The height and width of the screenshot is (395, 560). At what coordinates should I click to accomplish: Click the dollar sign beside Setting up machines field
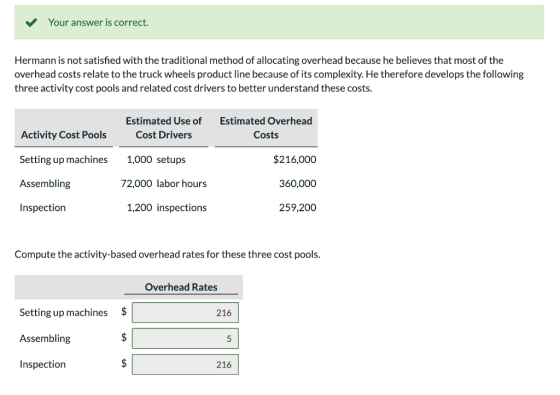click(124, 311)
